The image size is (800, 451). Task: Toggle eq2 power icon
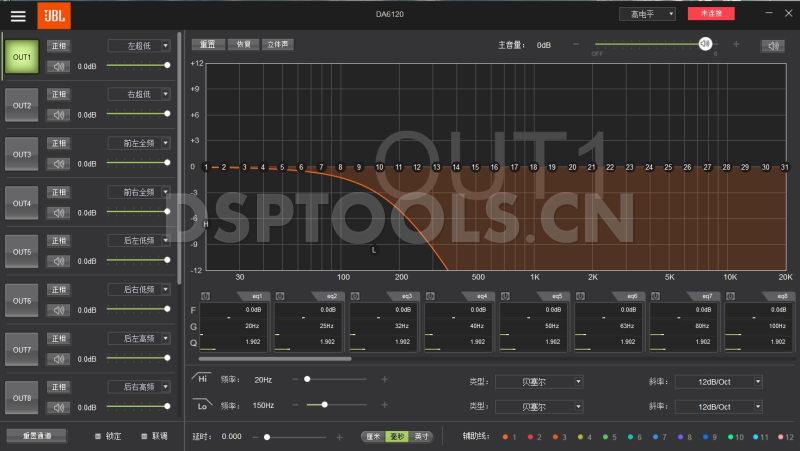tap(280, 296)
